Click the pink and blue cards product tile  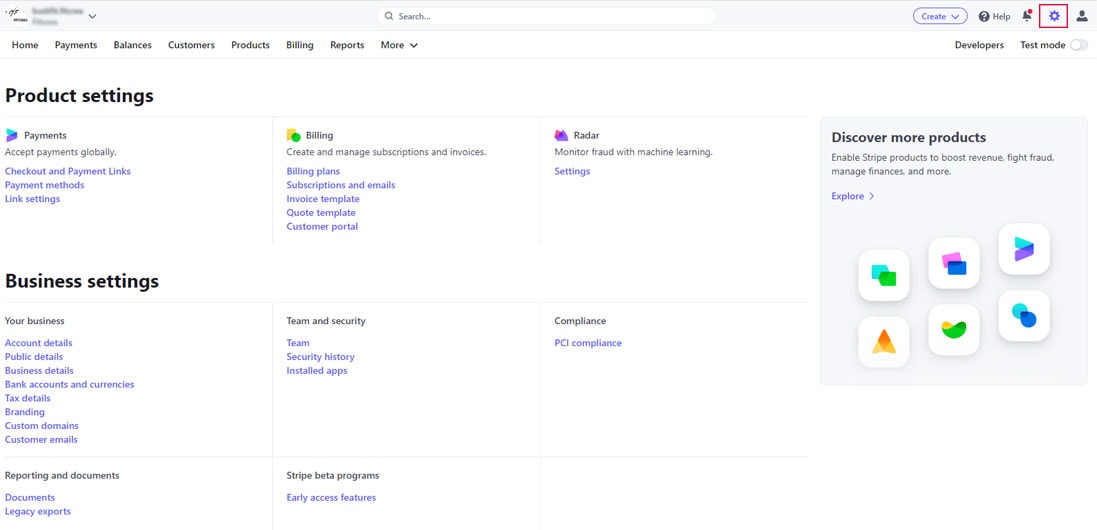tap(954, 263)
